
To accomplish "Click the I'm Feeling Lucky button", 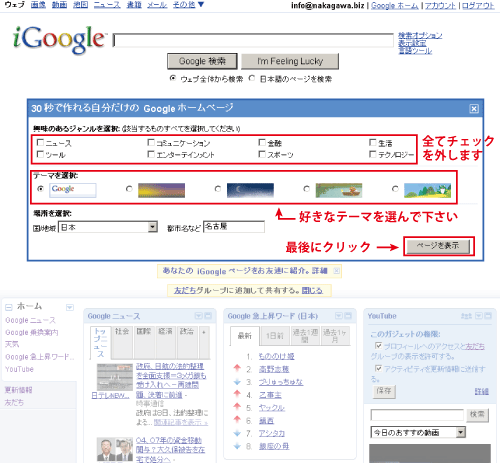I will point(290,61).
